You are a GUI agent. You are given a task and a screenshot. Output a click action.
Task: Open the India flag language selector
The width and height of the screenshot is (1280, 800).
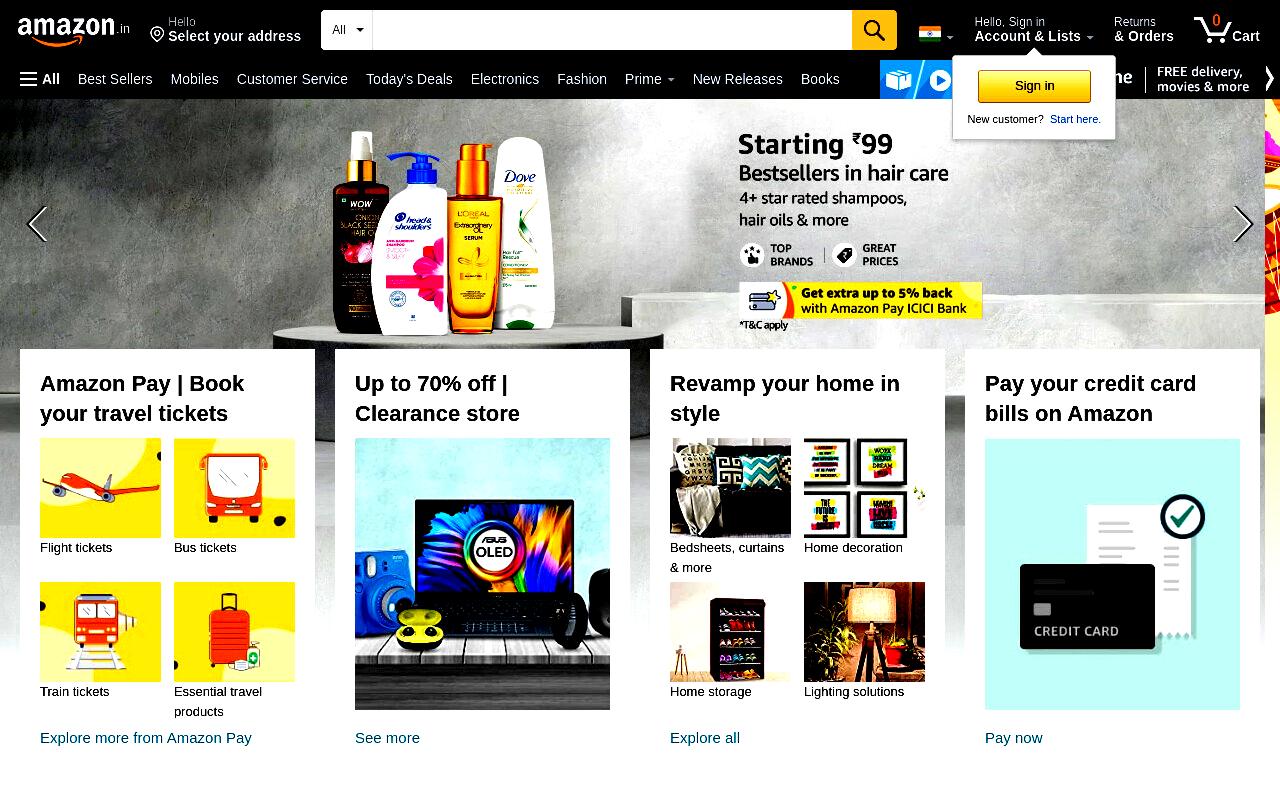pyautogui.click(x=936, y=34)
